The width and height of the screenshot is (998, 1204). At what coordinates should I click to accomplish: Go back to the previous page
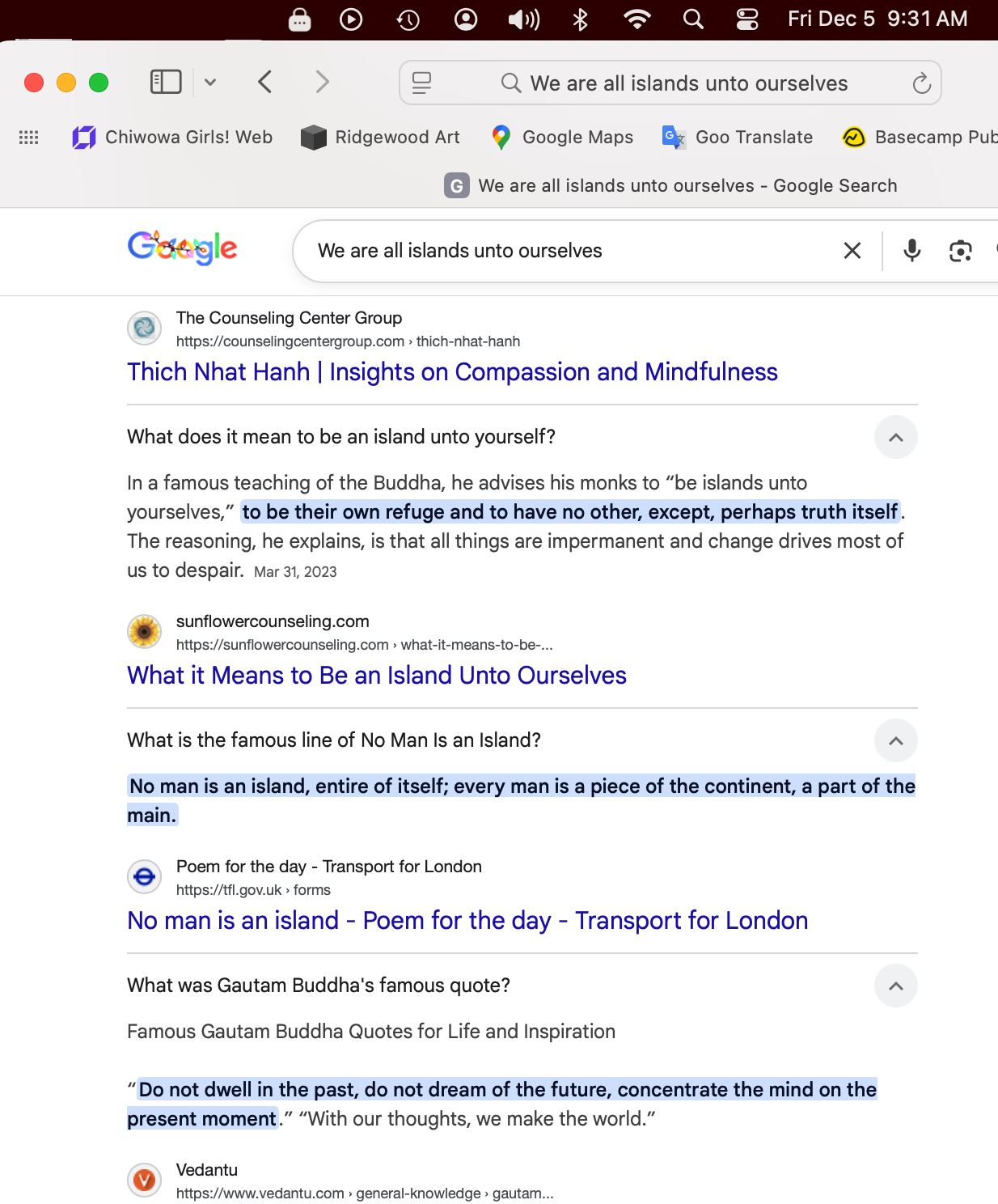265,82
